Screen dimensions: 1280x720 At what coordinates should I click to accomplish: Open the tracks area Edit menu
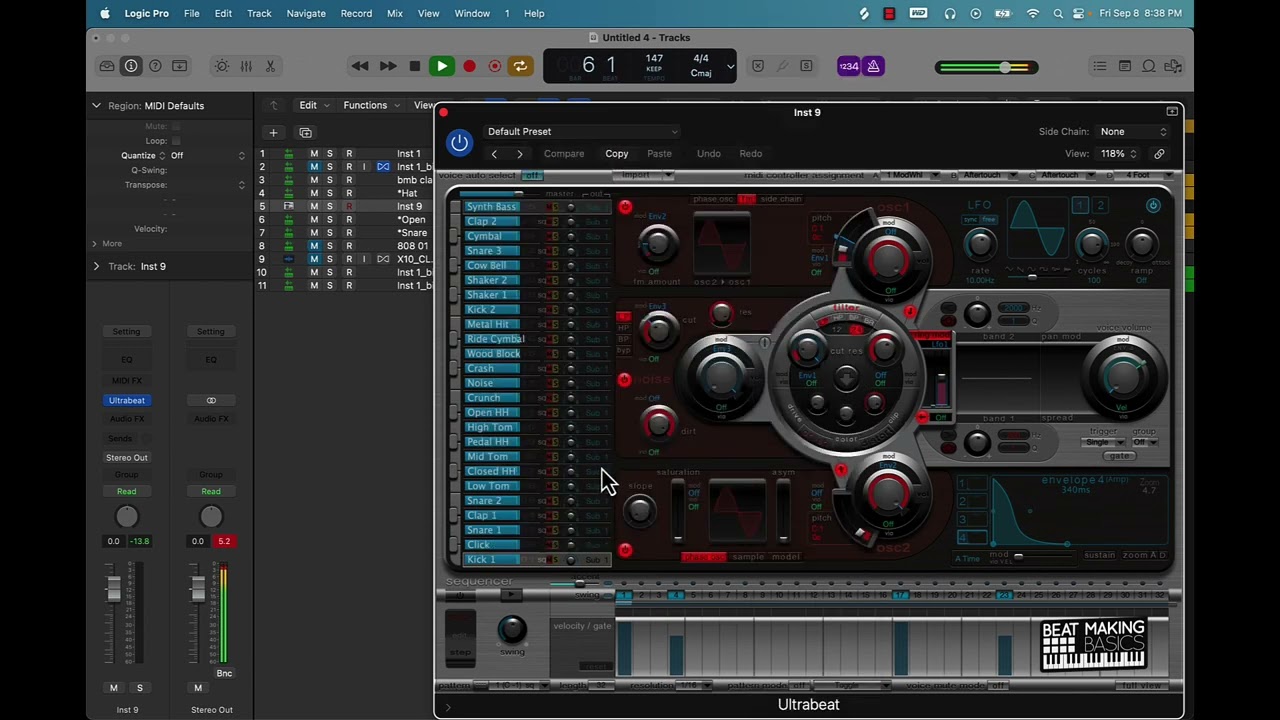click(313, 105)
